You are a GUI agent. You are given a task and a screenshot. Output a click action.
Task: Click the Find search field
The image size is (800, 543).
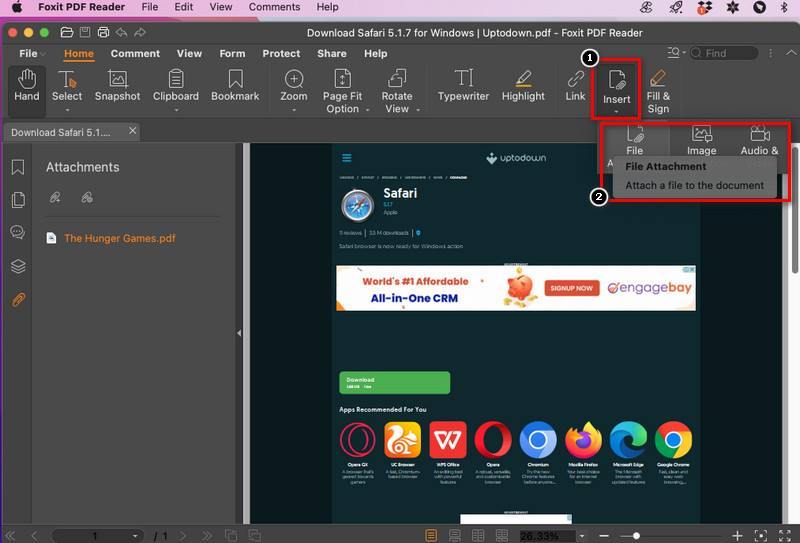[724, 53]
